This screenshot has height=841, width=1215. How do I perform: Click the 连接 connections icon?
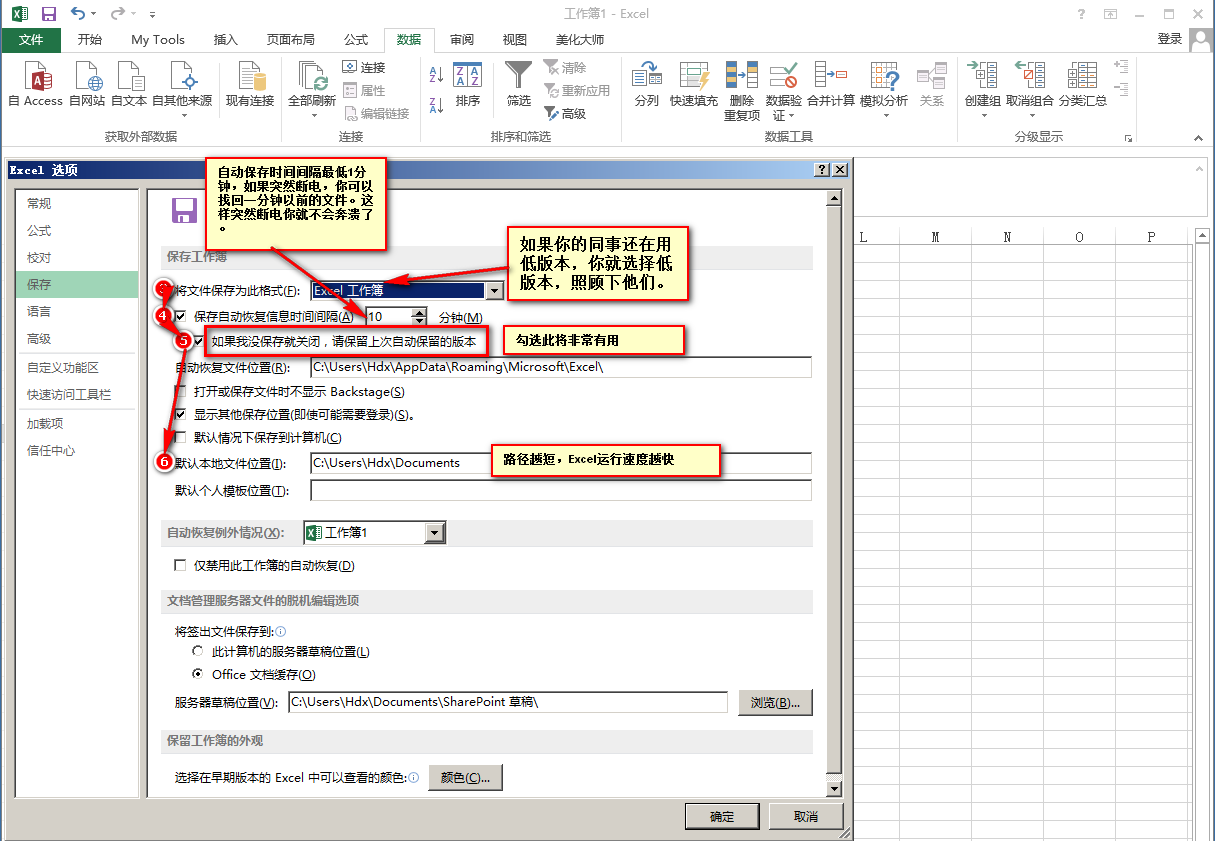point(350,67)
